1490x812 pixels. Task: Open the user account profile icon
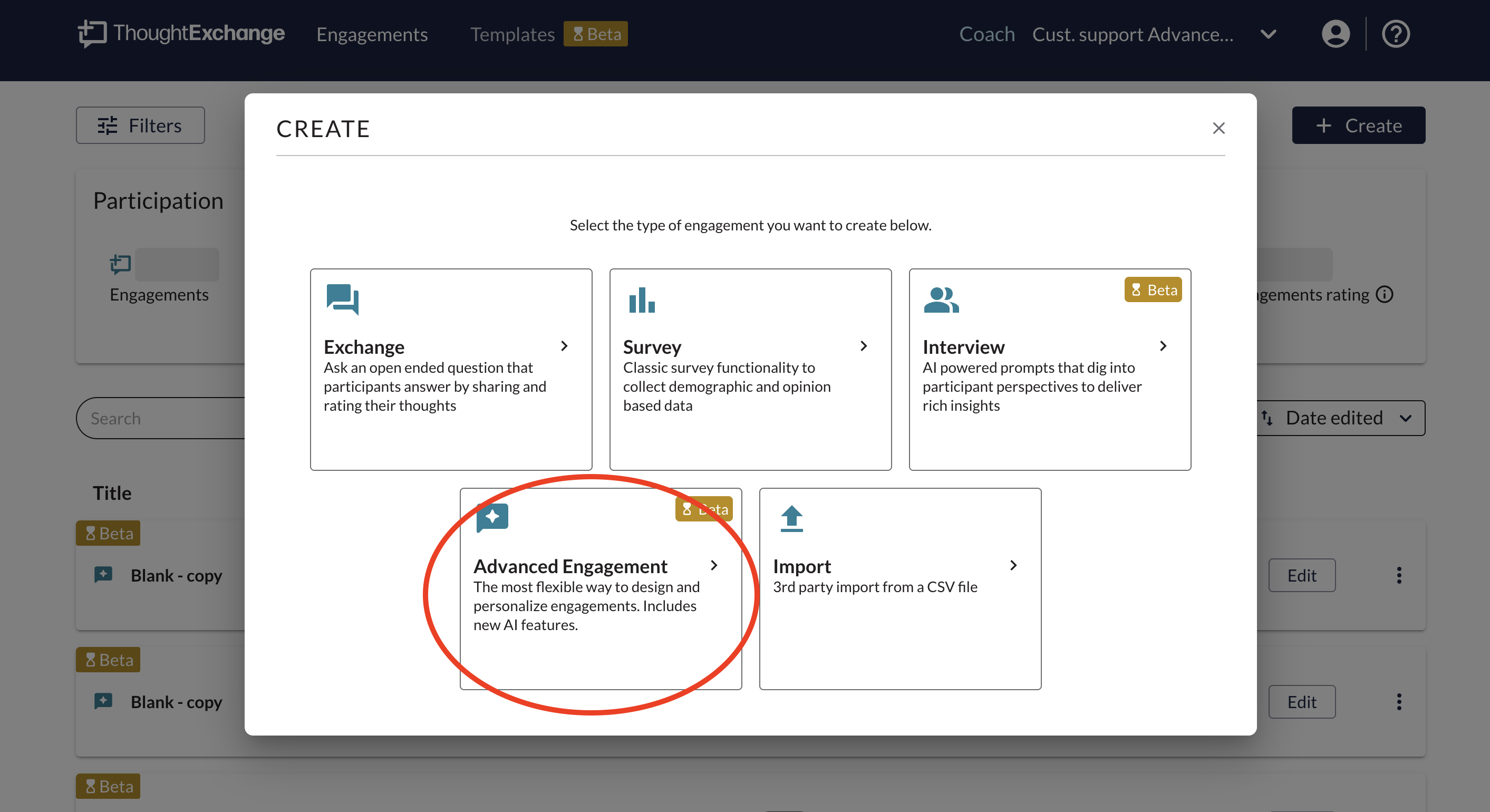(x=1336, y=34)
